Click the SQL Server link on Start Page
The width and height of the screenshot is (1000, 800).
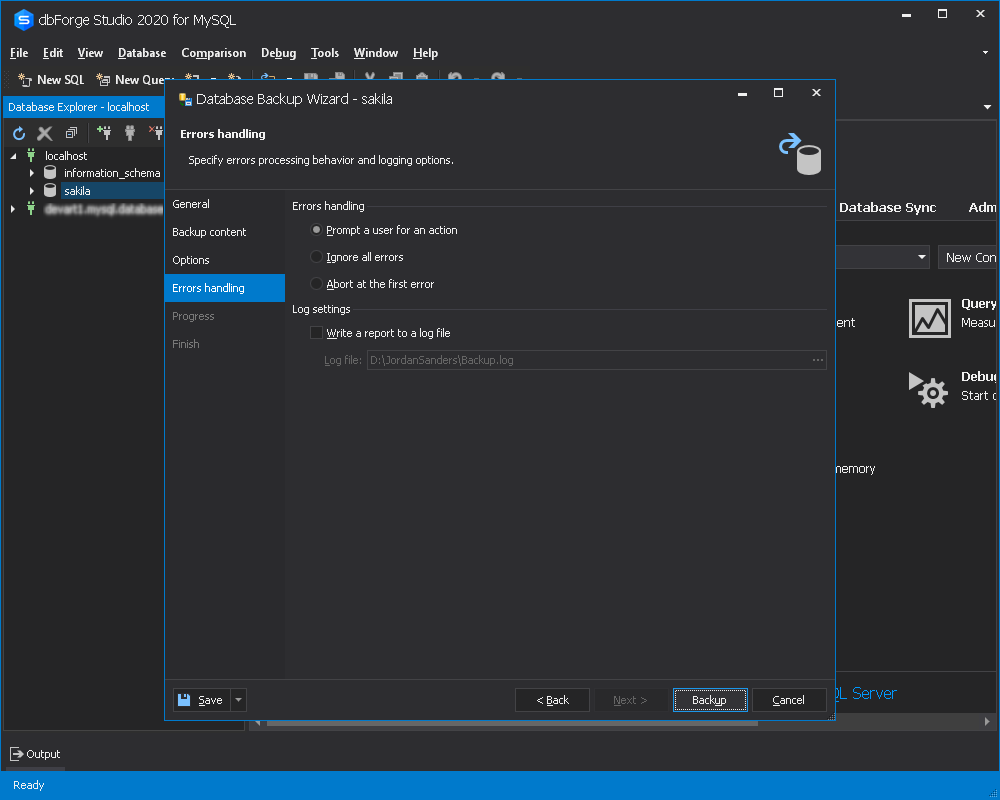[865, 693]
